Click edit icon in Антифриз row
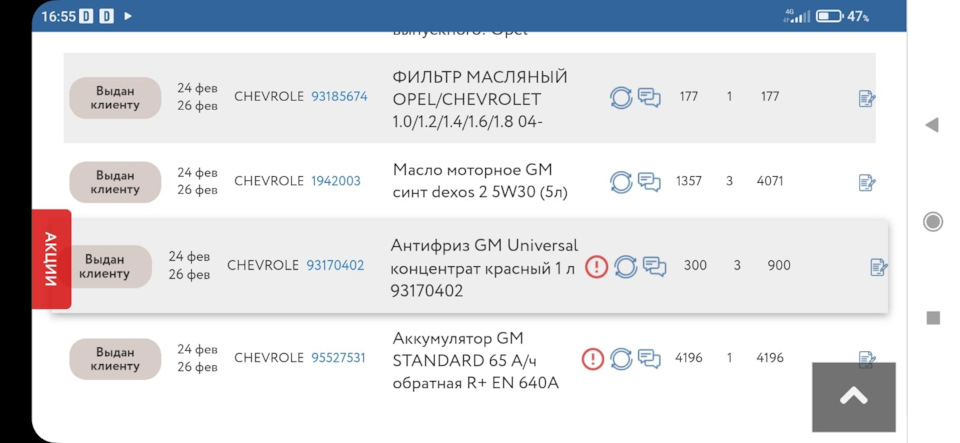The image size is (960, 443). click(879, 267)
